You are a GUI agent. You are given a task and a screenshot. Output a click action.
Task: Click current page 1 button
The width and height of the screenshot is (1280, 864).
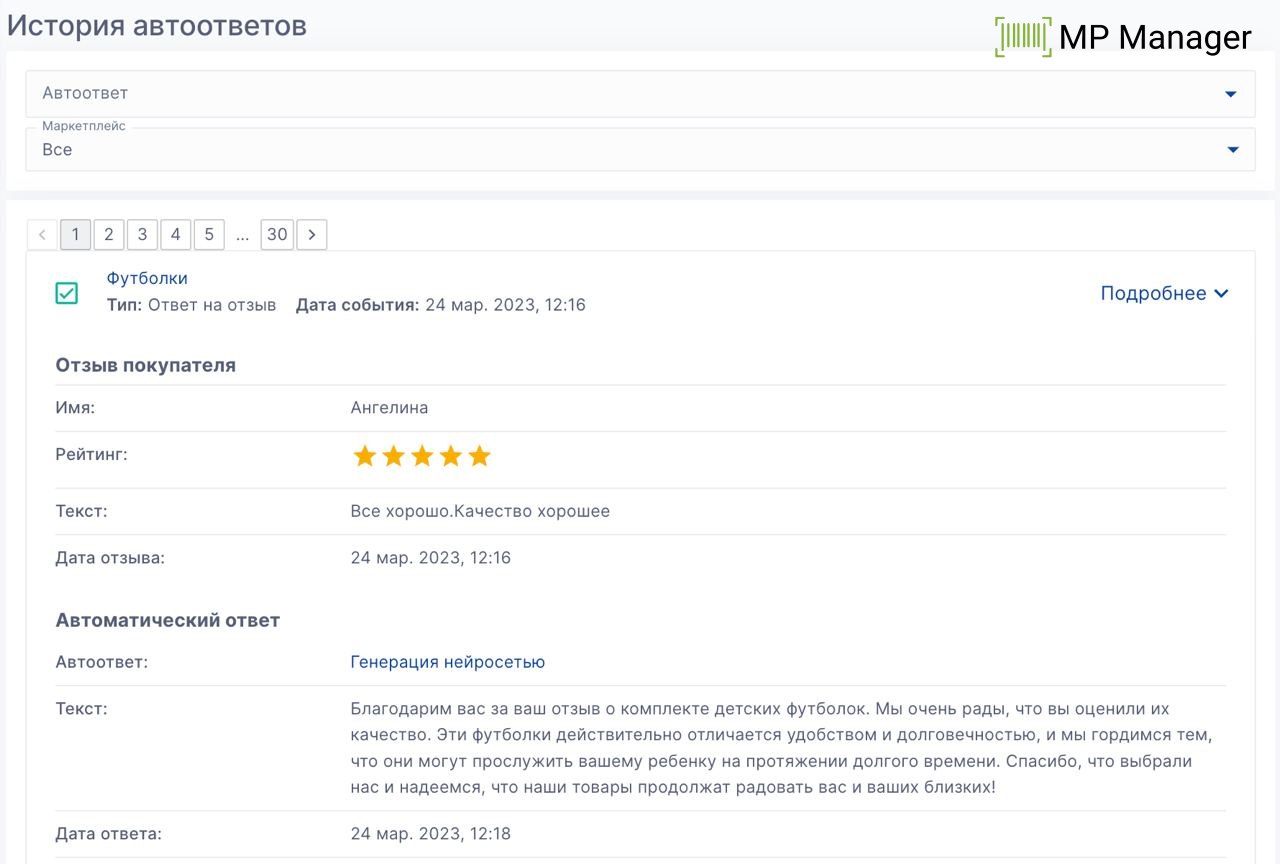point(75,235)
